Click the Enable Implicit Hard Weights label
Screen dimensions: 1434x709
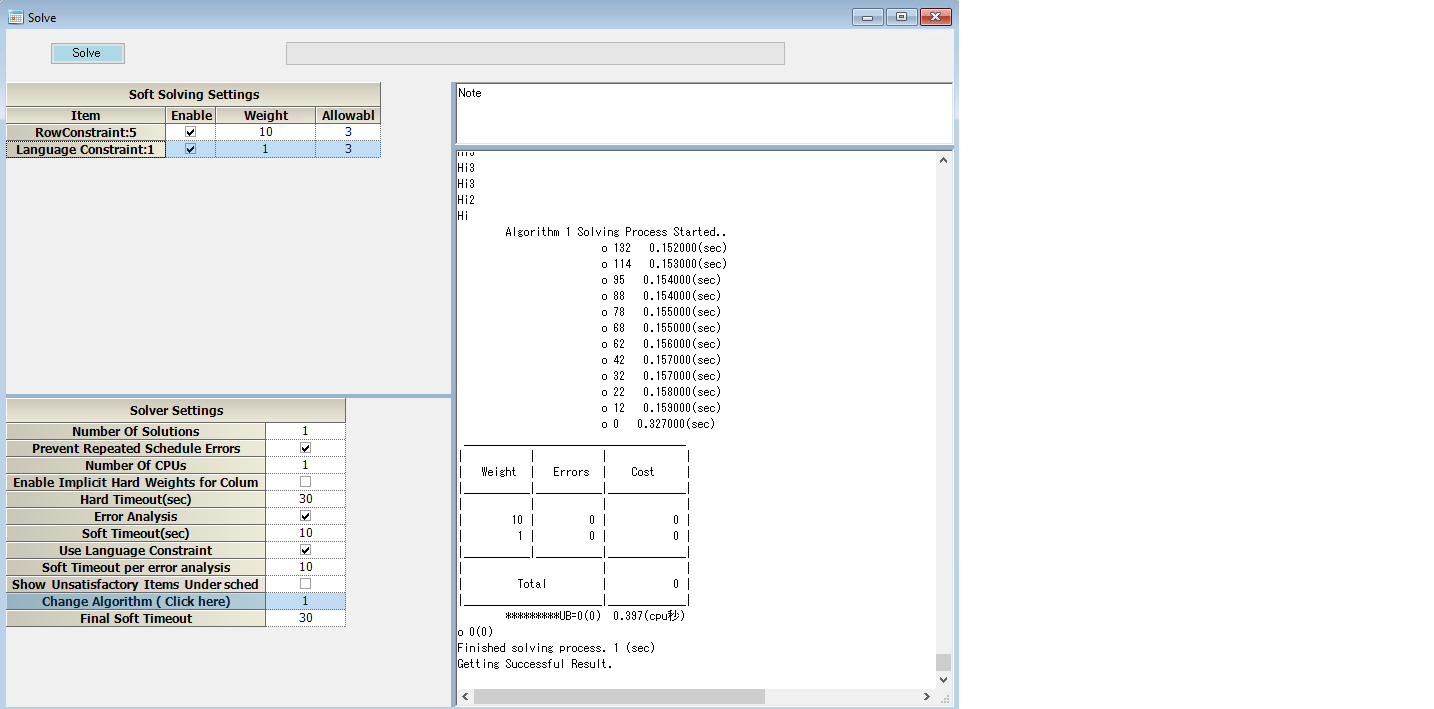coord(136,483)
